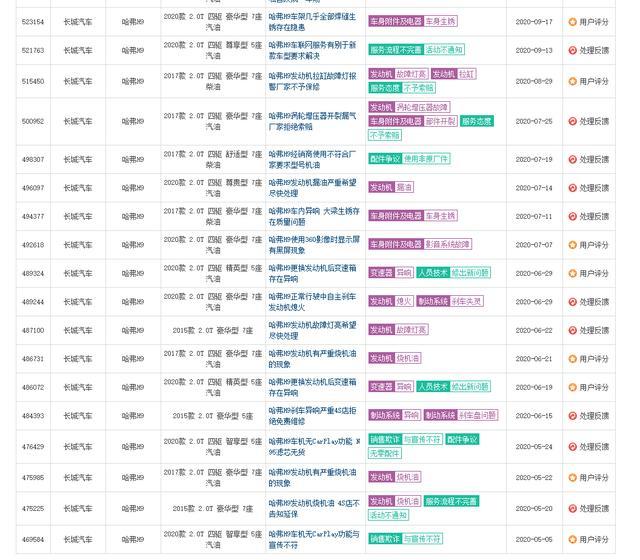This screenshot has height=560, width=640.
Task: Click the 无零配件 tag in row 476429
Action: coord(384,453)
